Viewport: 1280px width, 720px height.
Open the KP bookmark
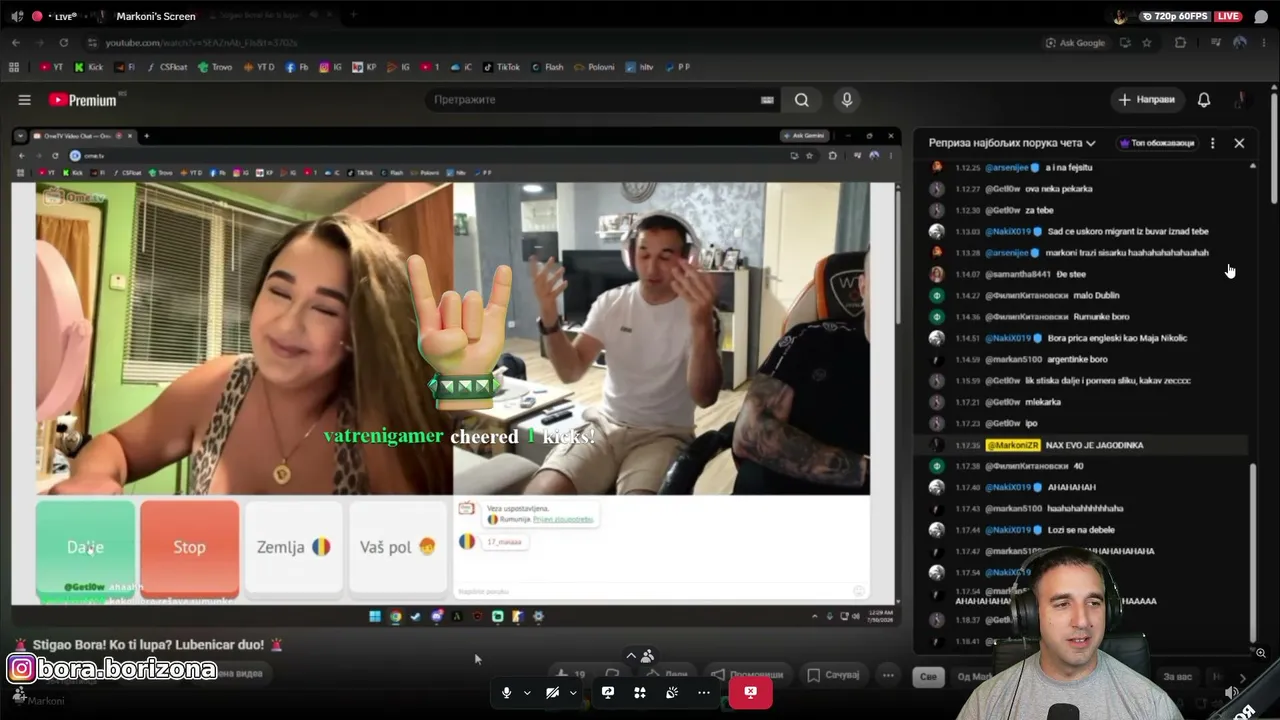[365, 67]
